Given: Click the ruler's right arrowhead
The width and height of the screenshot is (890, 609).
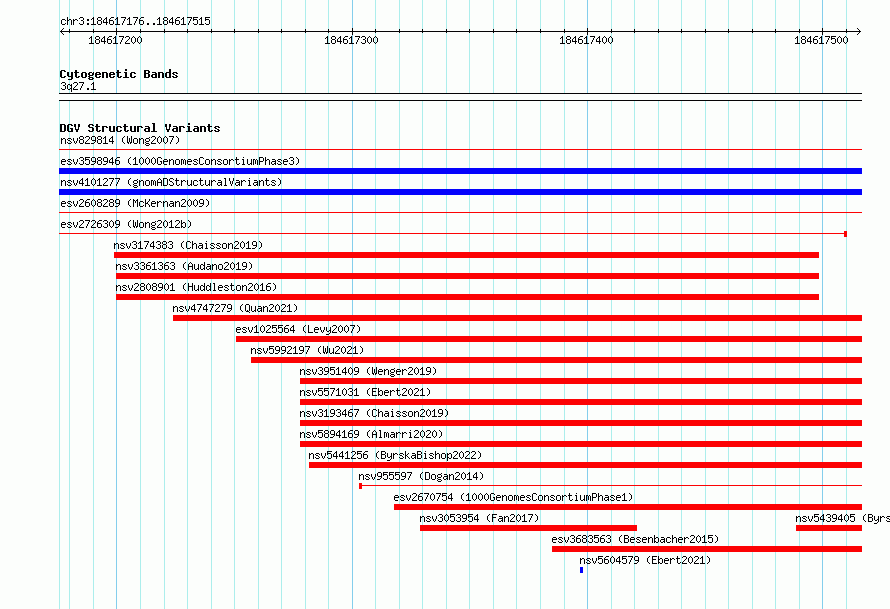Looking at the screenshot, I should click(859, 32).
